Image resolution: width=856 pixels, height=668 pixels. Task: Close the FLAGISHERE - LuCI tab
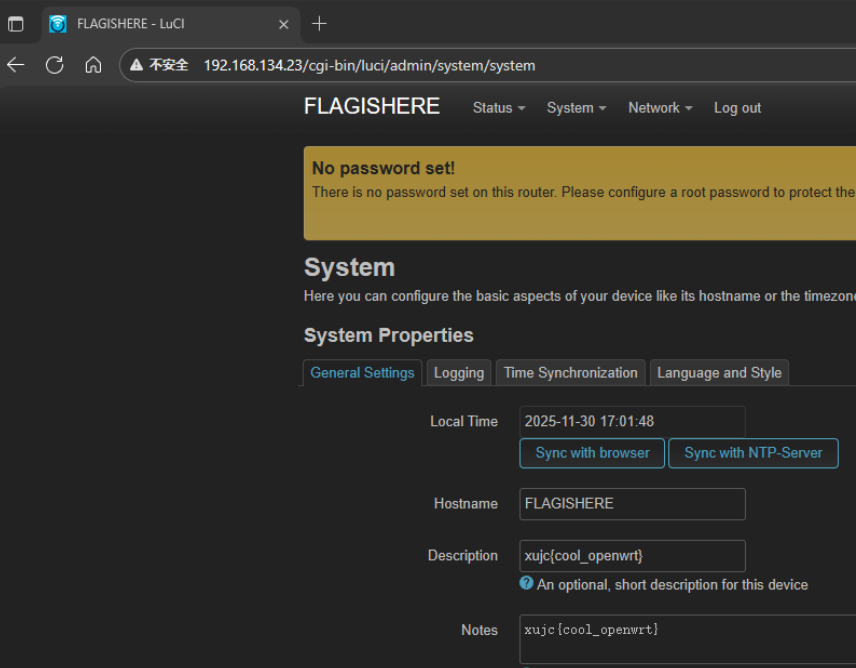pyautogui.click(x=283, y=24)
